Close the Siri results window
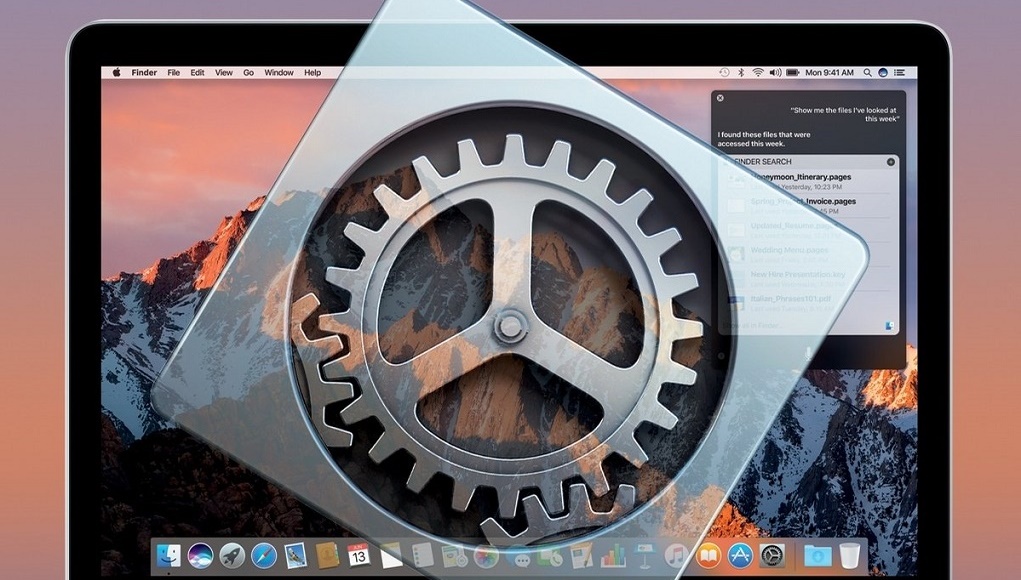Screen dimensions: 1021x580 click(x=720, y=98)
